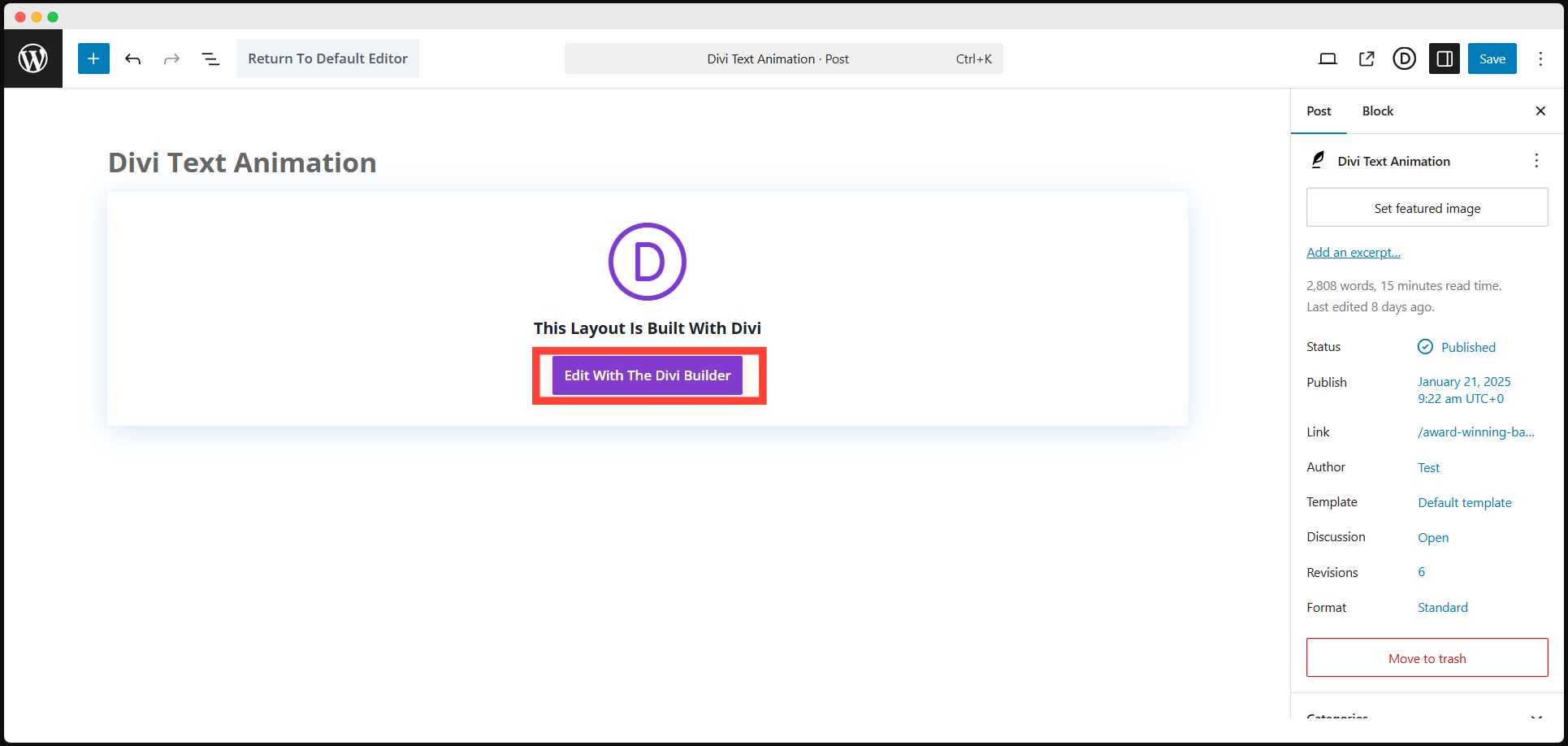Viewport: 1568px width, 746px height.
Task: View the 6 revisions
Action: tap(1422, 572)
